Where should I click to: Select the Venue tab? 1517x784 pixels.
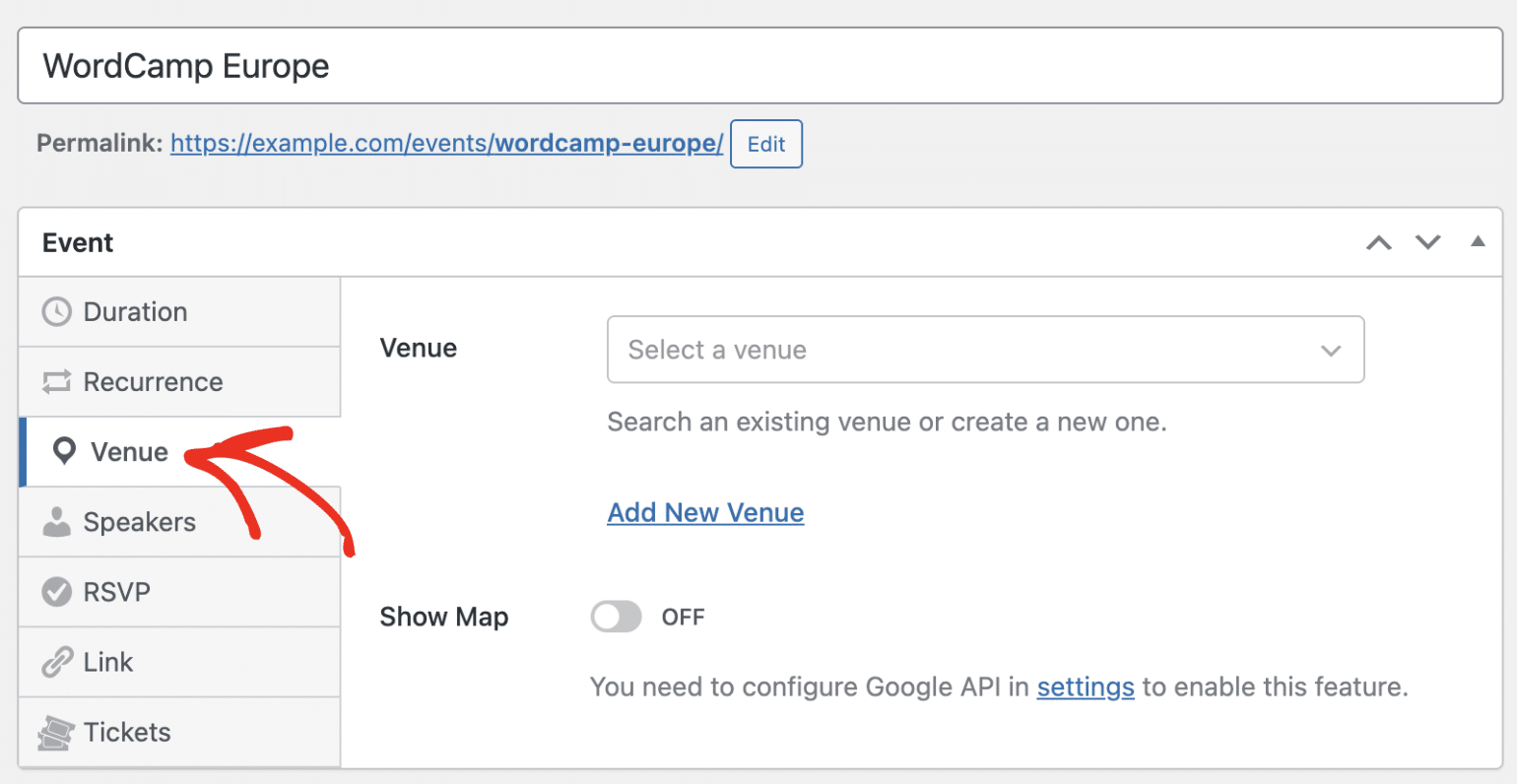pos(179,451)
